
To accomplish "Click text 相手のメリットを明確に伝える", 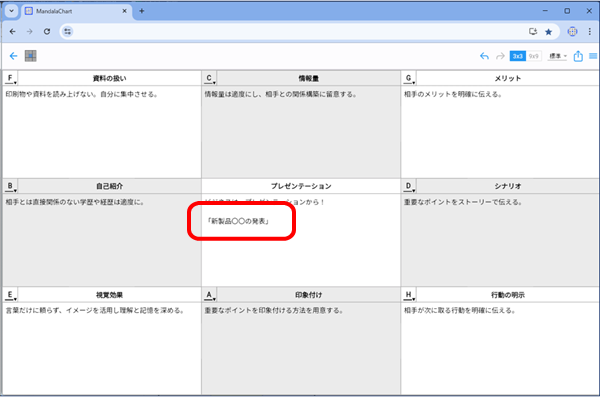I will coord(453,94).
